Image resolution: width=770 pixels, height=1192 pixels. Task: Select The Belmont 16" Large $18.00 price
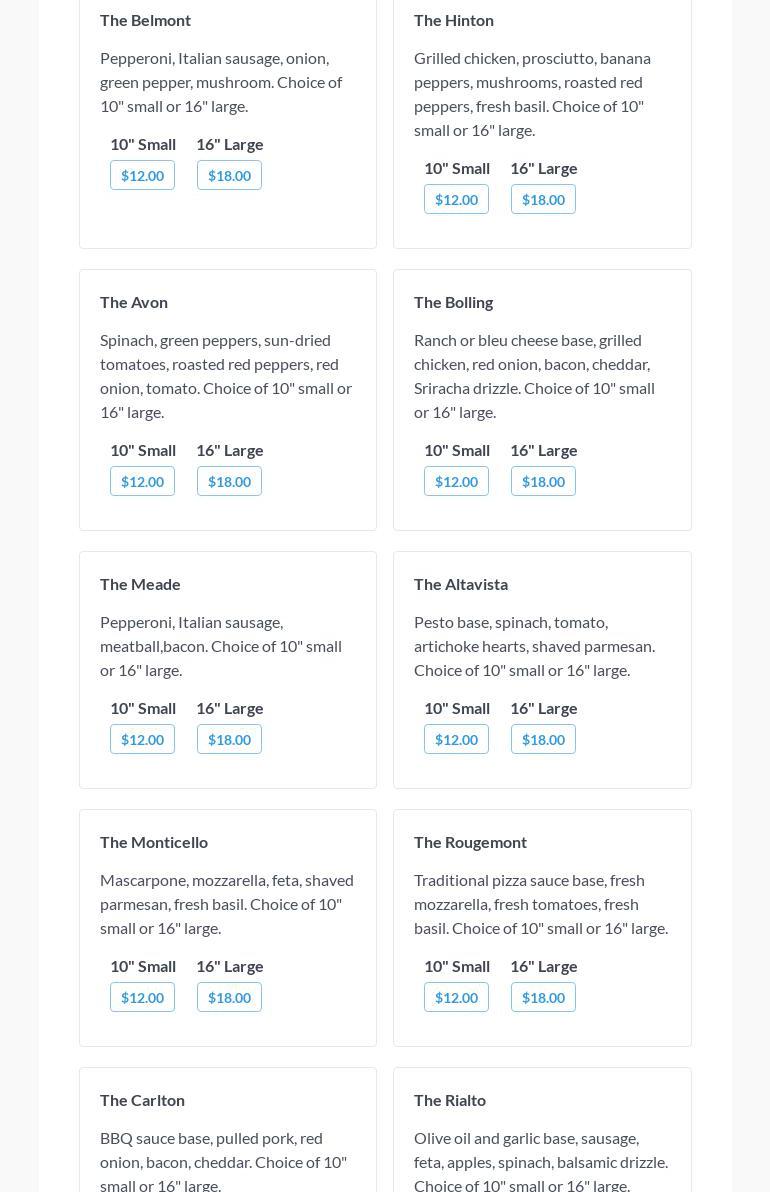[x=229, y=176]
